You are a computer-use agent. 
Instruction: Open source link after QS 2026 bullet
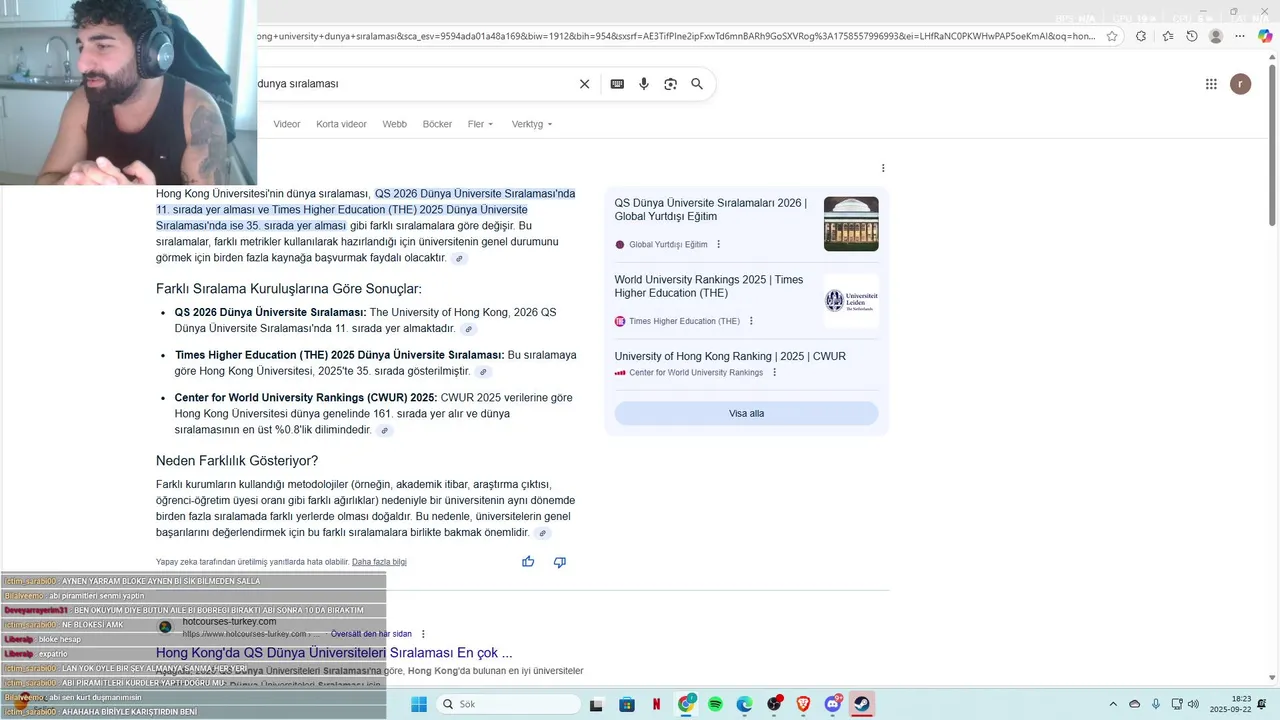click(x=468, y=329)
